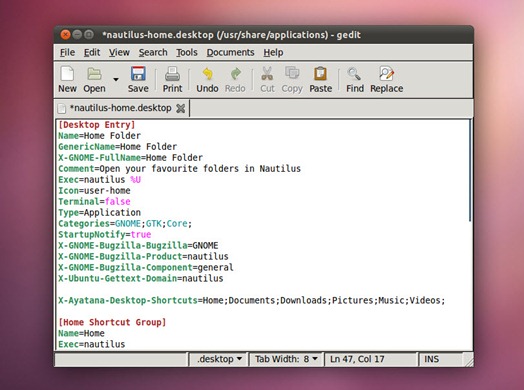Viewport: 524px width, 390px height.
Task: Open the View menu
Action: point(119,52)
